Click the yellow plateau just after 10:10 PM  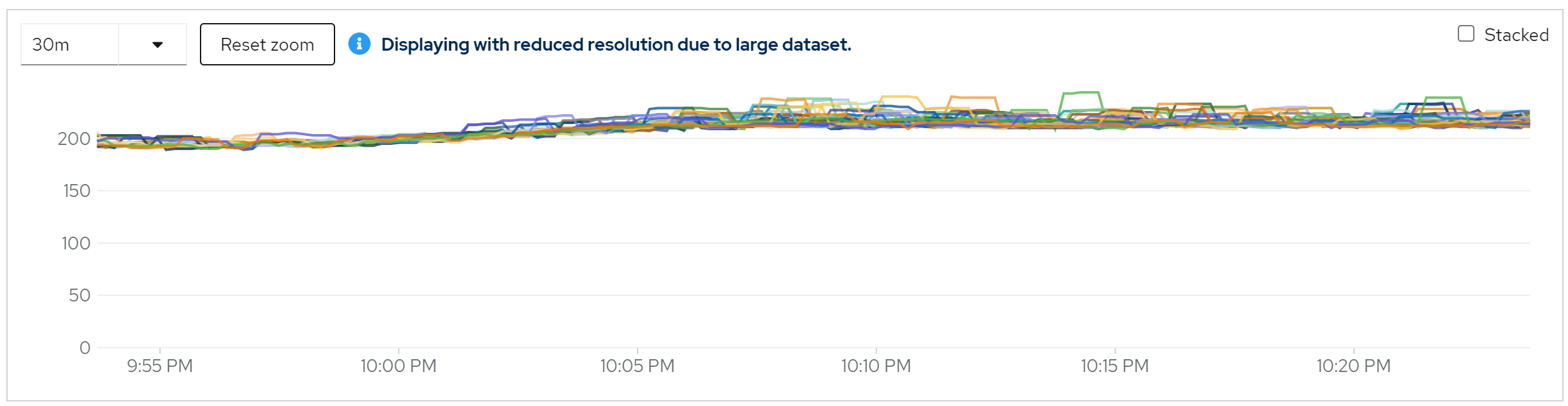pyautogui.click(x=900, y=97)
